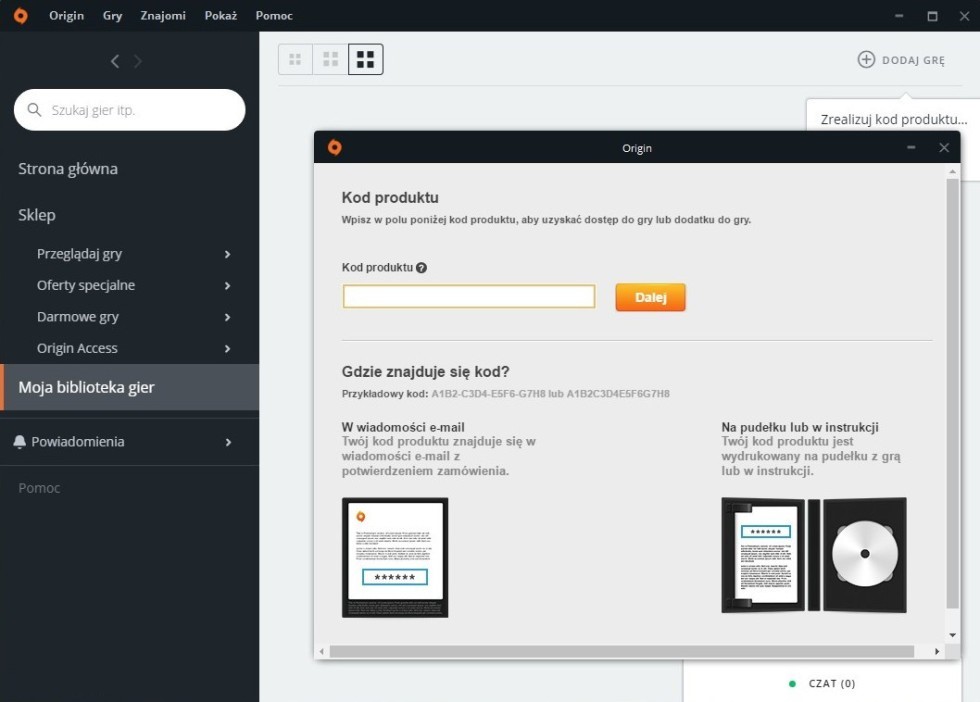Click the game box and disc illustration
This screenshot has height=702, width=980.
click(x=814, y=555)
